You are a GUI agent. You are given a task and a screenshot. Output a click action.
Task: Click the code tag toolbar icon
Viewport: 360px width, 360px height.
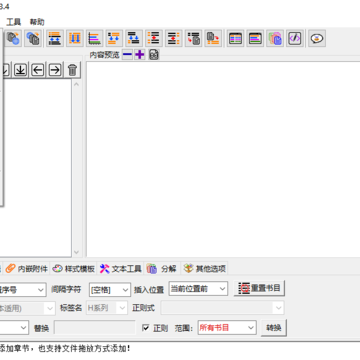point(295,38)
